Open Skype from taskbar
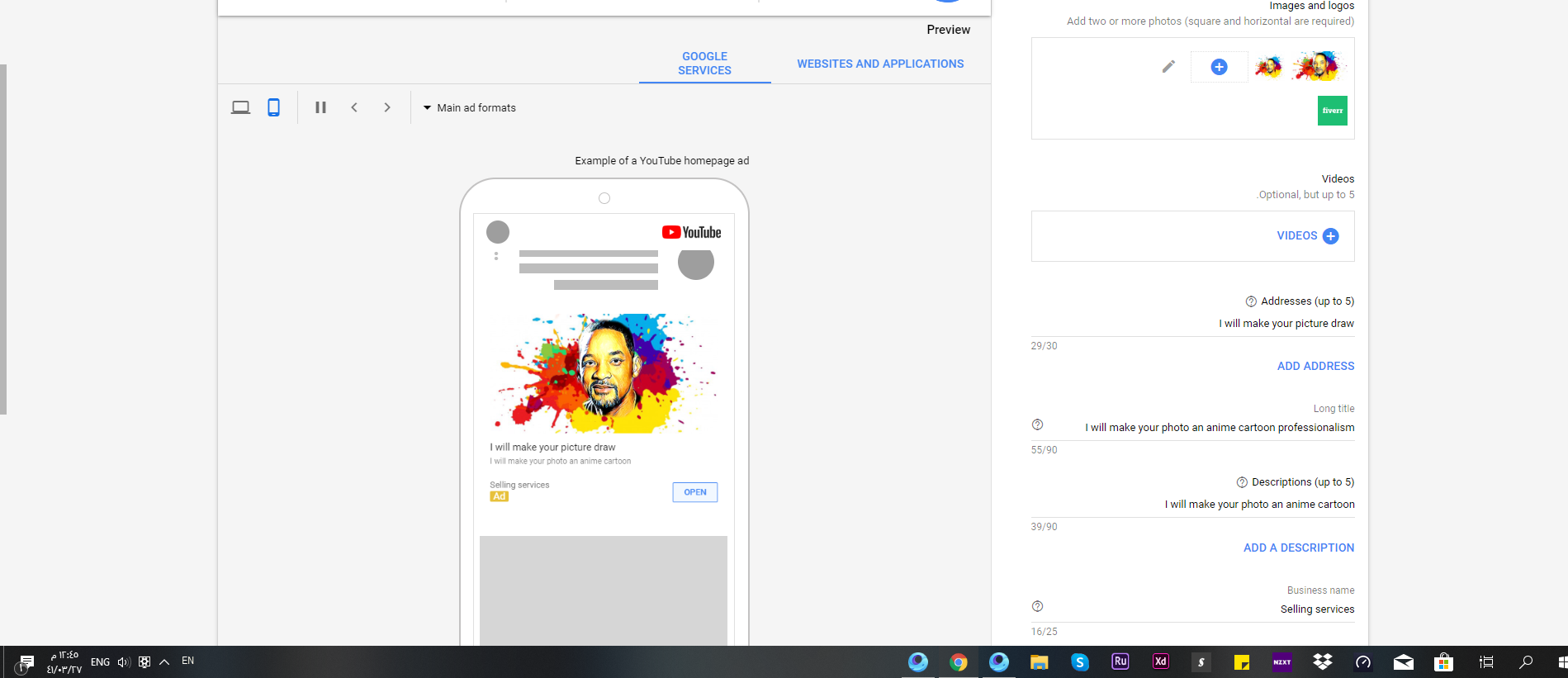1568x678 pixels. tap(1079, 662)
